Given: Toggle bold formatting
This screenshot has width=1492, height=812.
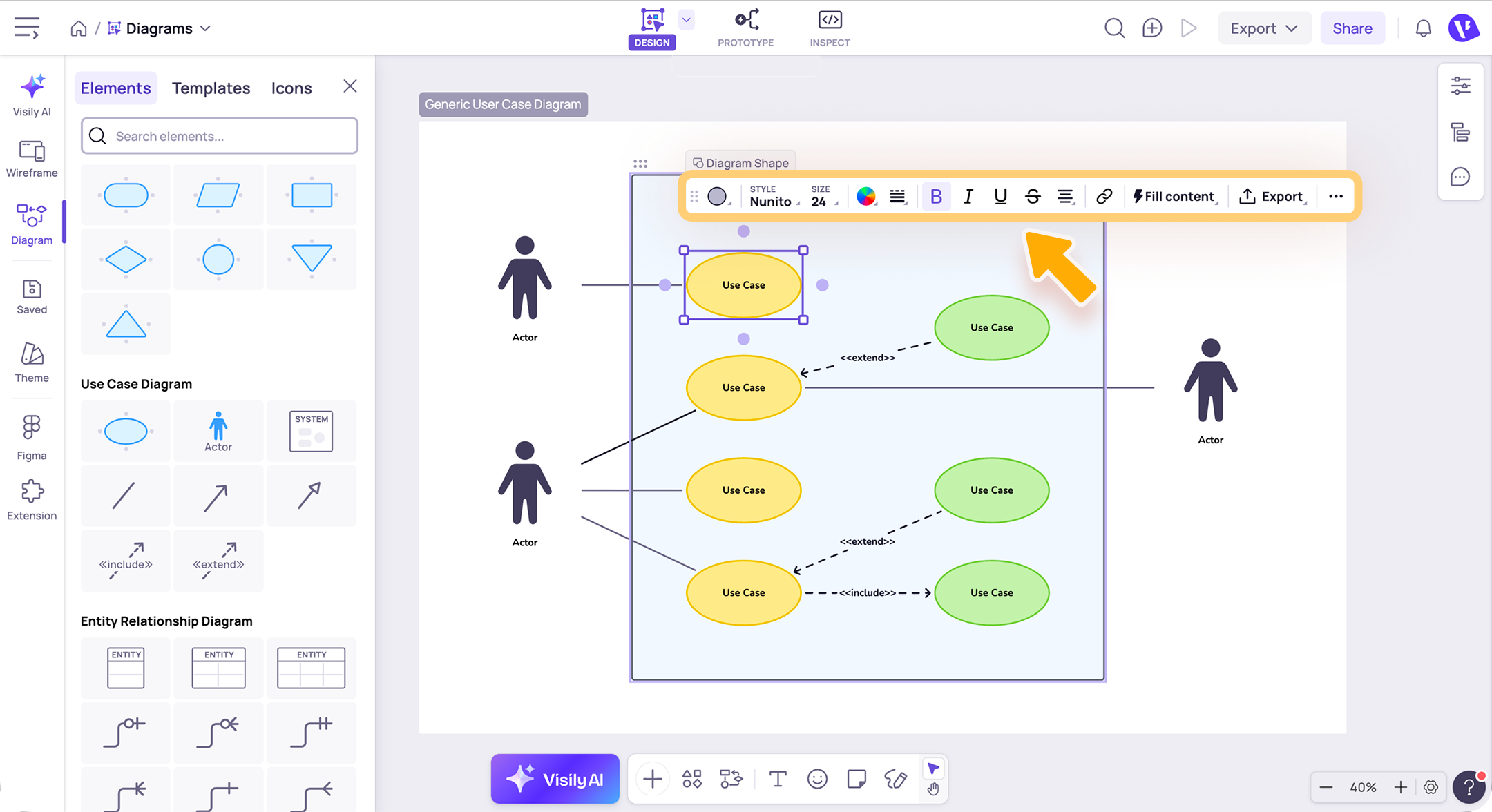Looking at the screenshot, I should (936, 197).
